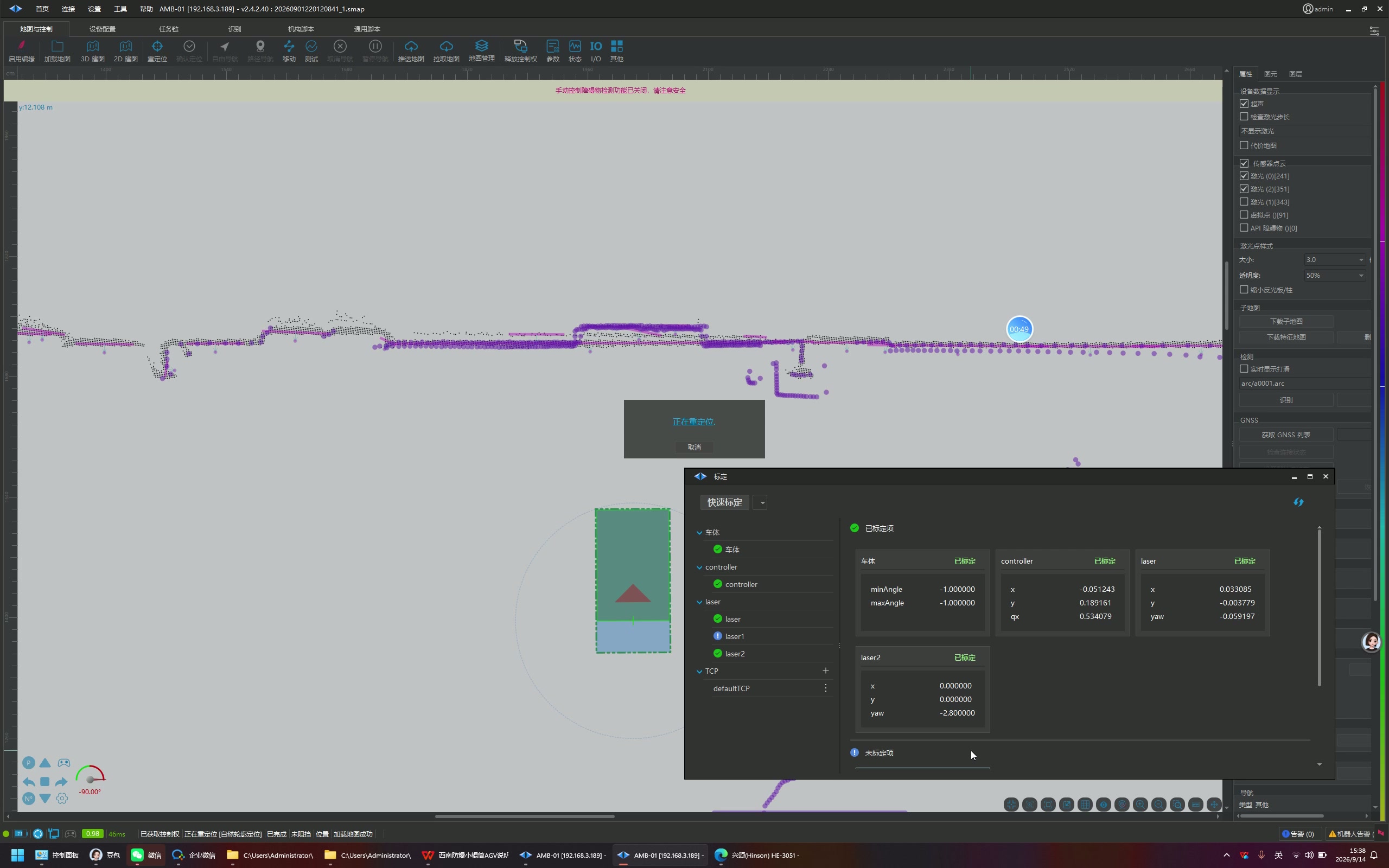Image resolution: width=1389 pixels, height=868 pixels.
Task: Open the 测试 (test) tool
Action: 311,50
